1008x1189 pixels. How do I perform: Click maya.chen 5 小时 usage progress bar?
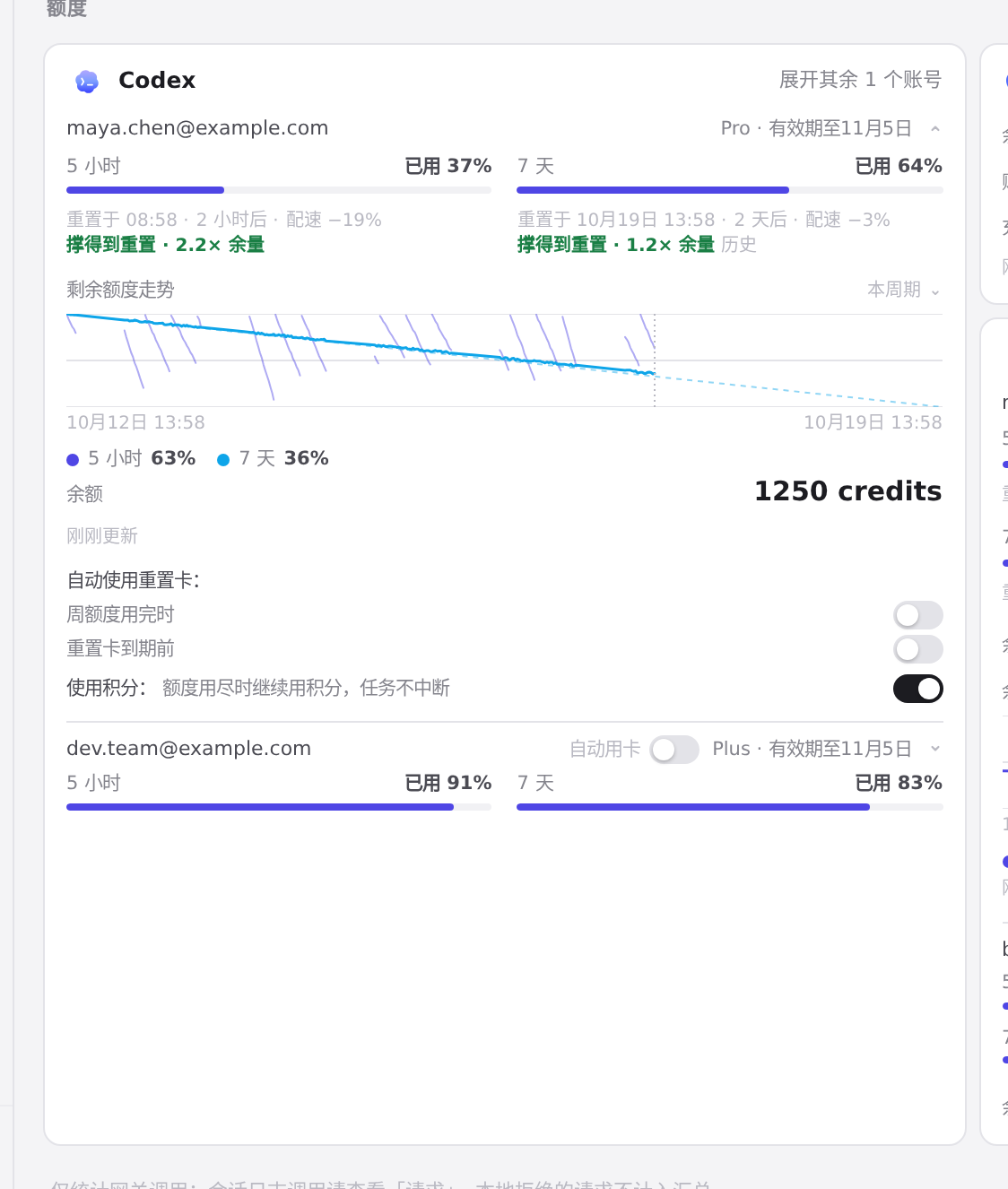279,190
